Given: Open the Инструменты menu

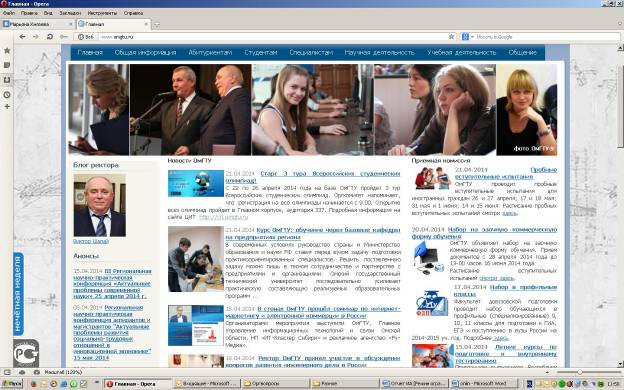Looking at the screenshot, I should pyautogui.click(x=102, y=13).
